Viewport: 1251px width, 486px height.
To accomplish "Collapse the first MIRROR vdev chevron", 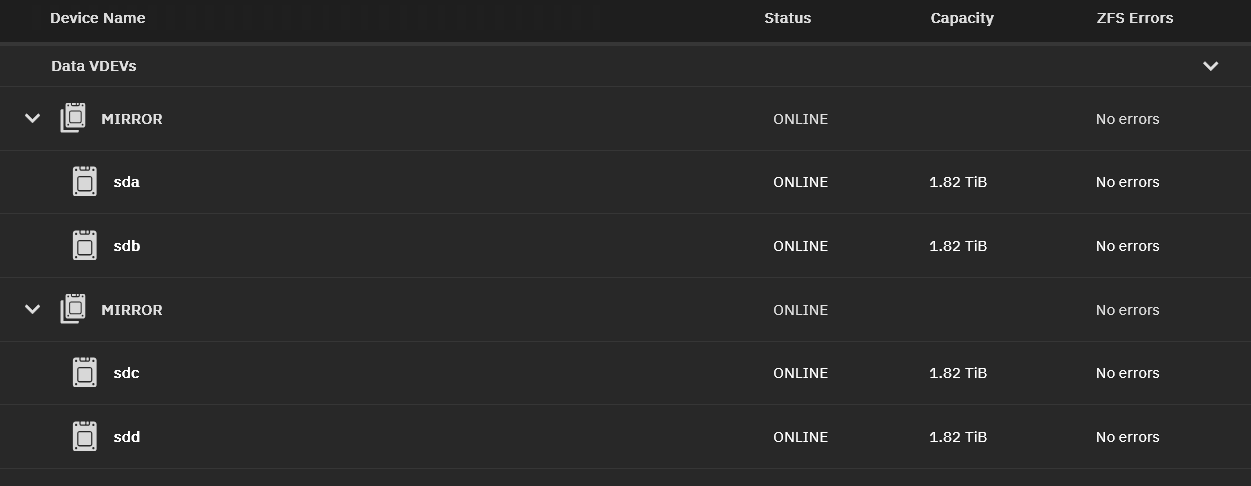I will (32, 119).
